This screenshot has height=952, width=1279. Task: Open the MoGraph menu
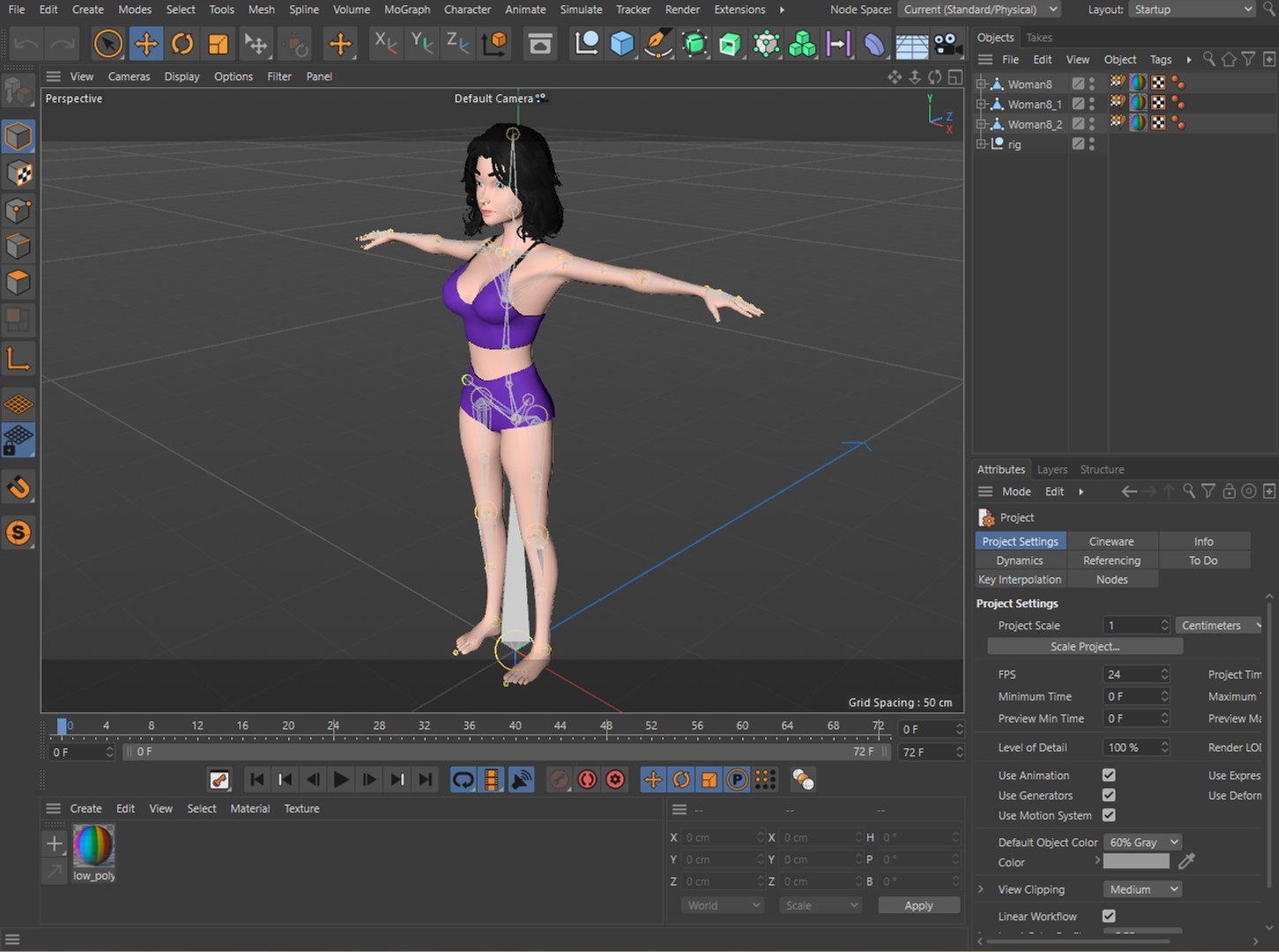point(407,10)
